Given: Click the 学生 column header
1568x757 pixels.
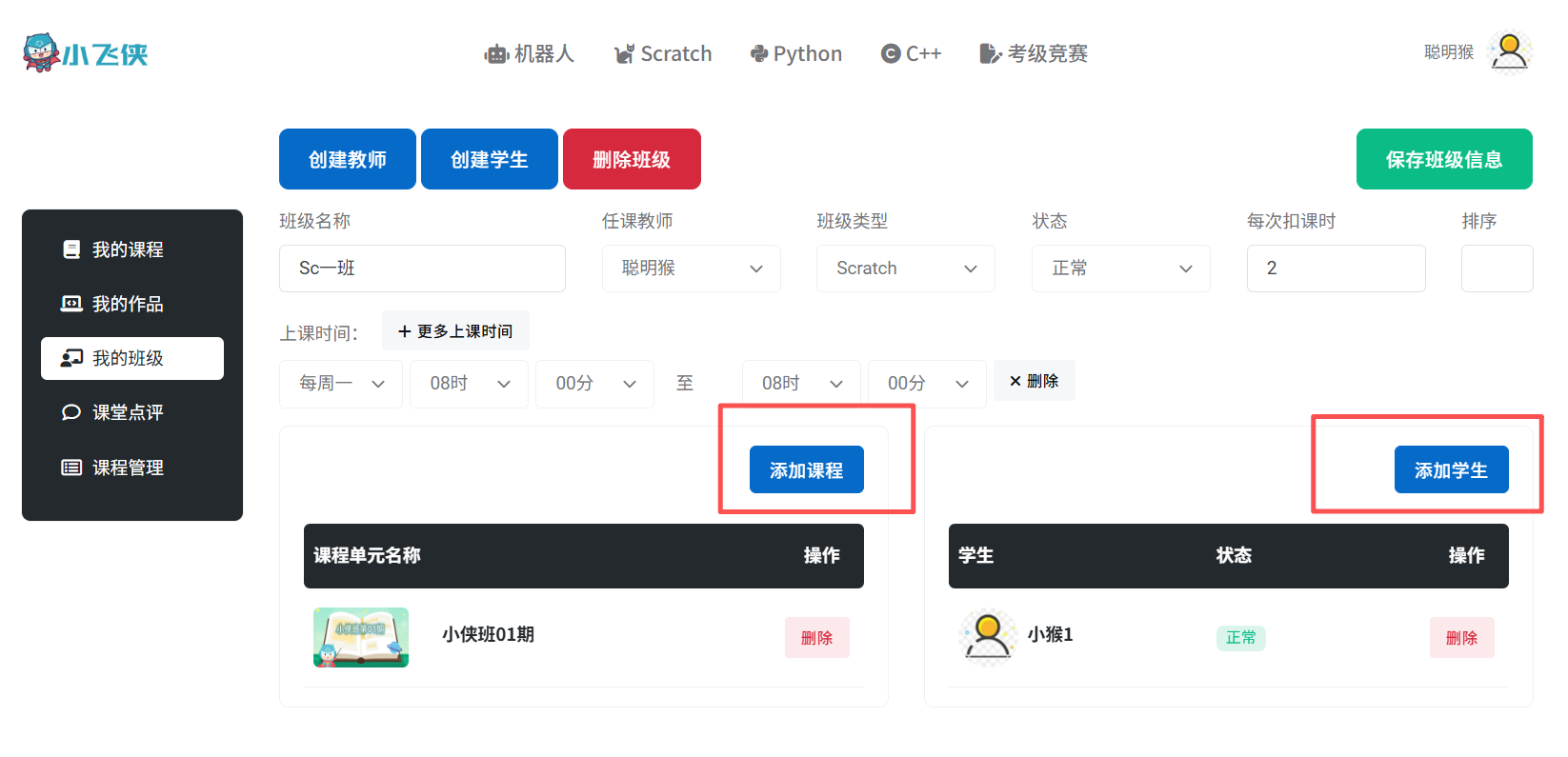Looking at the screenshot, I should [975, 555].
